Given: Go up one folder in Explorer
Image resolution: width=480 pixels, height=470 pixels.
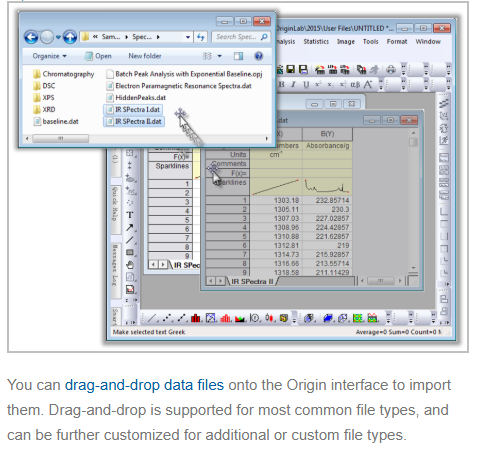Looking at the screenshot, I should pos(70,37).
